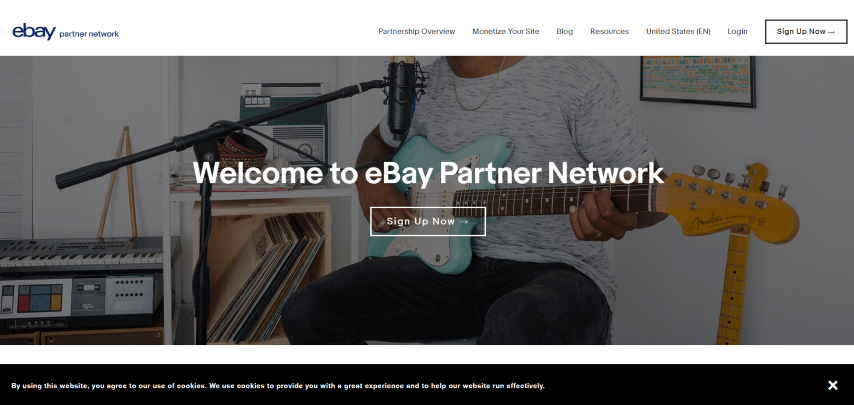Viewport: 854px width, 405px height.
Task: Click the Login link
Action: (x=737, y=32)
